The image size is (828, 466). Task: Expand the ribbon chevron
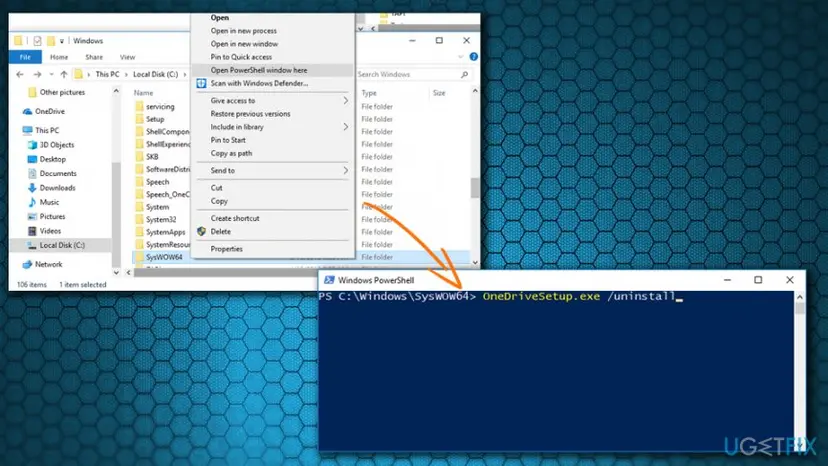[460, 57]
